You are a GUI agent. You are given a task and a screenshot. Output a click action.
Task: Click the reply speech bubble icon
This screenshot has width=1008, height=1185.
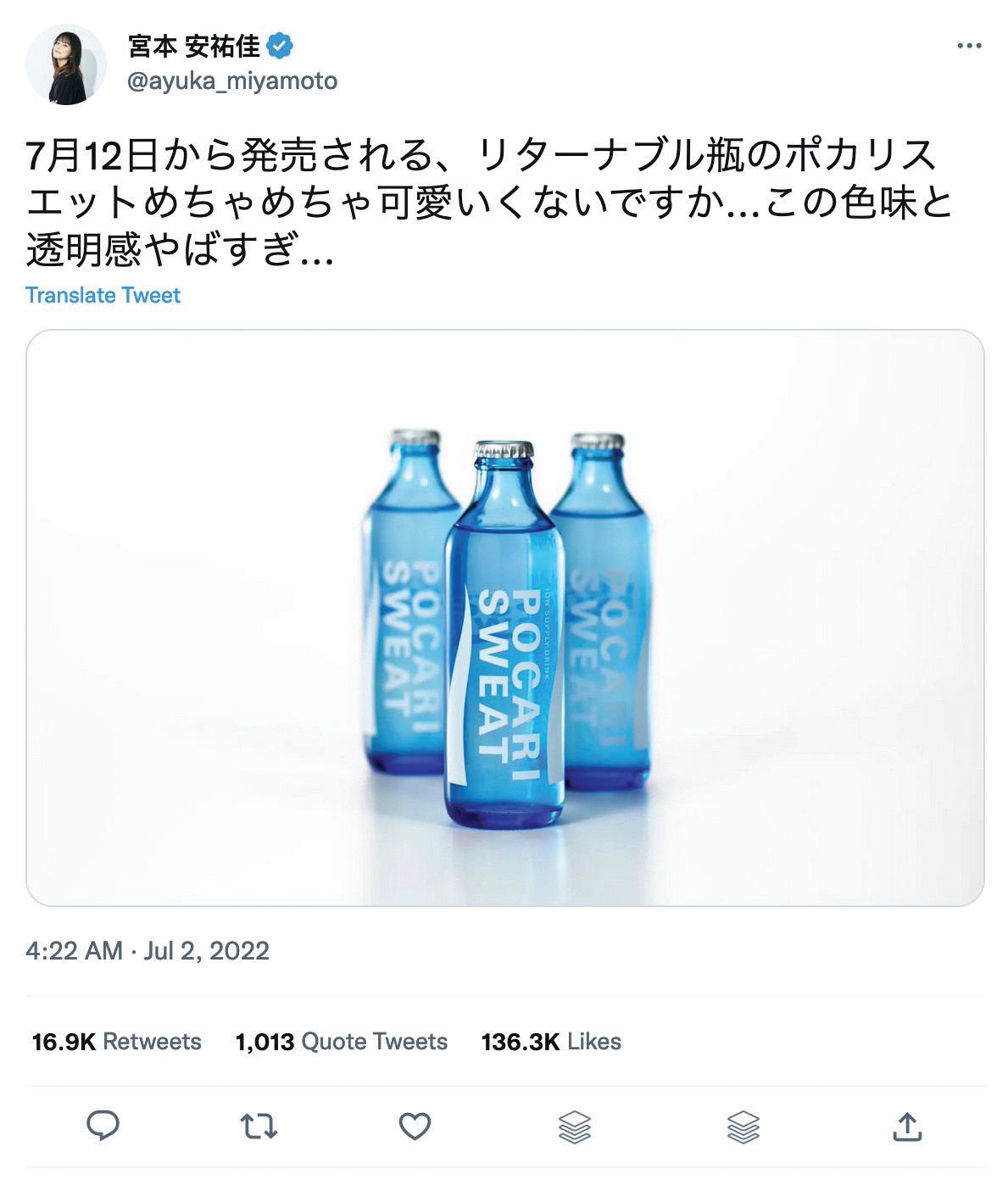103,1126
